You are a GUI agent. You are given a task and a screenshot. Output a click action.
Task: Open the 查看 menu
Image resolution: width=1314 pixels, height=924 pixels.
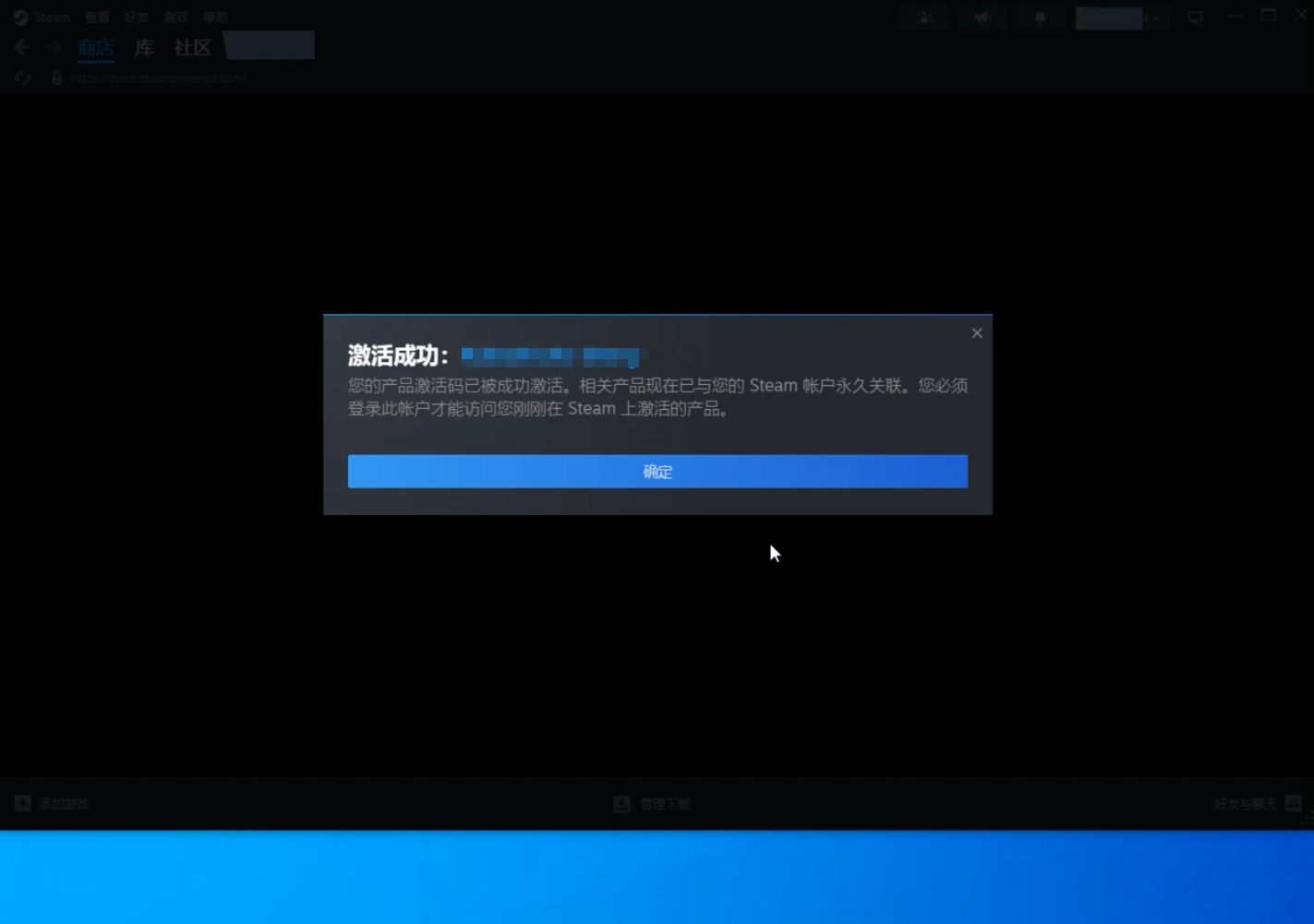96,17
